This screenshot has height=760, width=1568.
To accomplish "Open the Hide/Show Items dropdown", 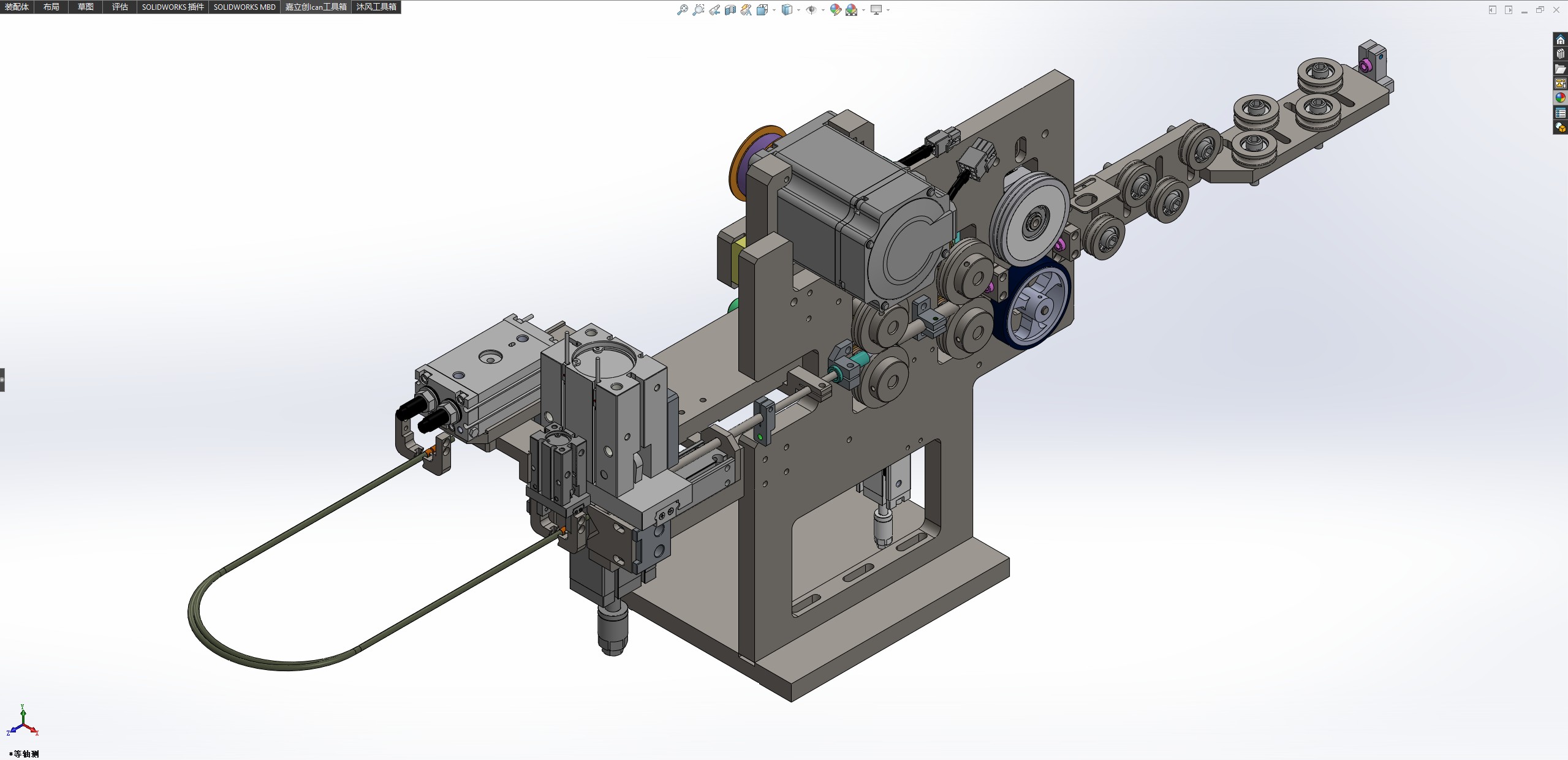I will click(822, 10).
